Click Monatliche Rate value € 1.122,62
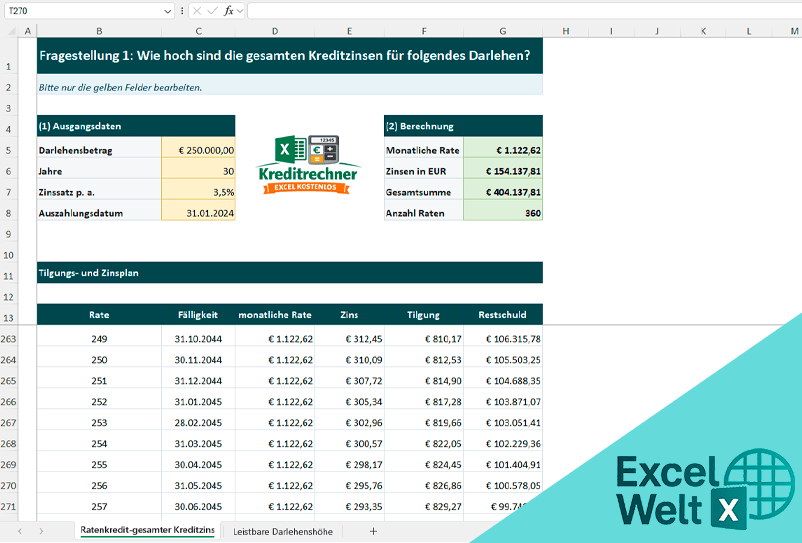The height and width of the screenshot is (543, 802). (503, 147)
